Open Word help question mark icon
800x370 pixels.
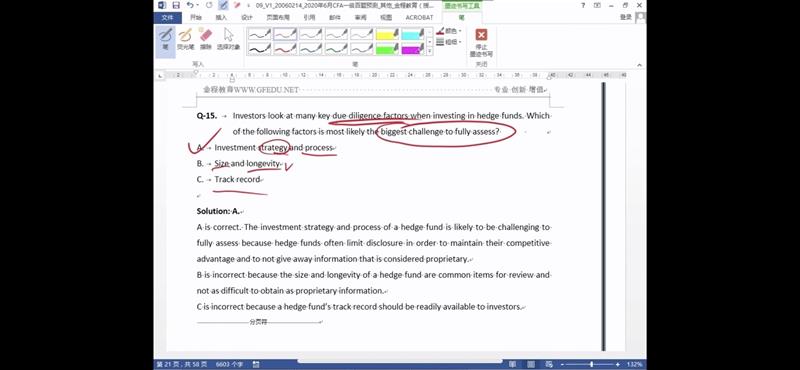click(583, 5)
